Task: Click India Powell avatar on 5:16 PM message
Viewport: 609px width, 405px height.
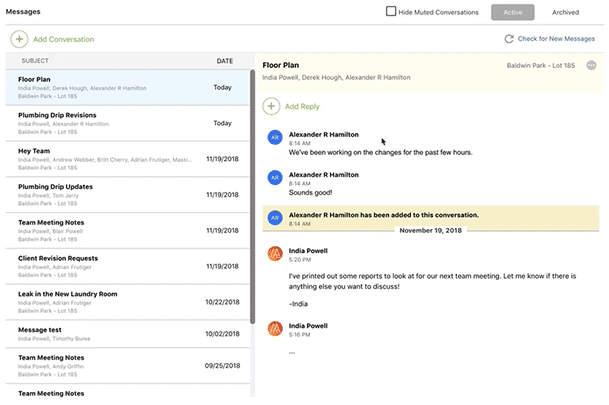Action: (x=274, y=329)
